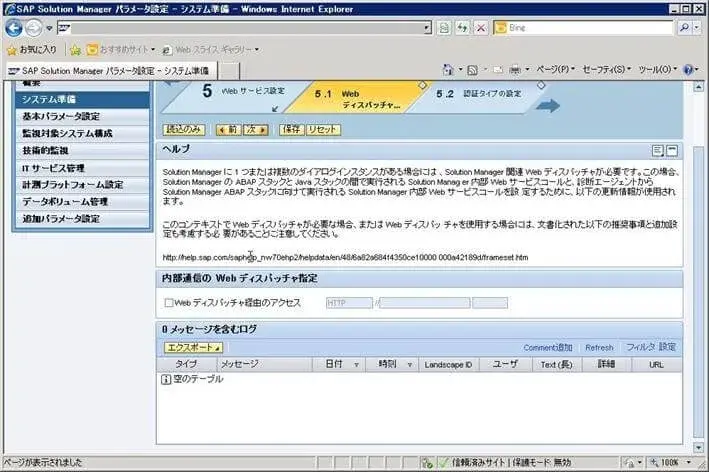
Task: Click the compatibility view icon
Action: (444, 28)
